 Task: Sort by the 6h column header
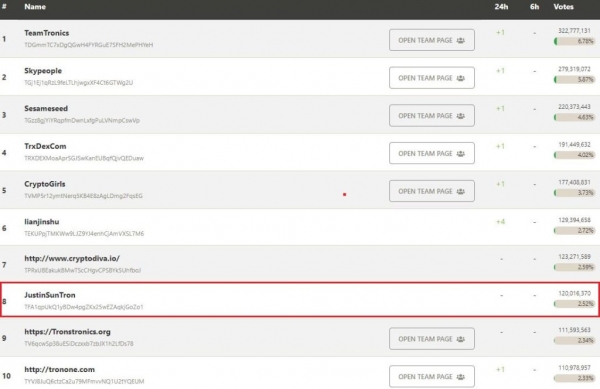(534, 7)
